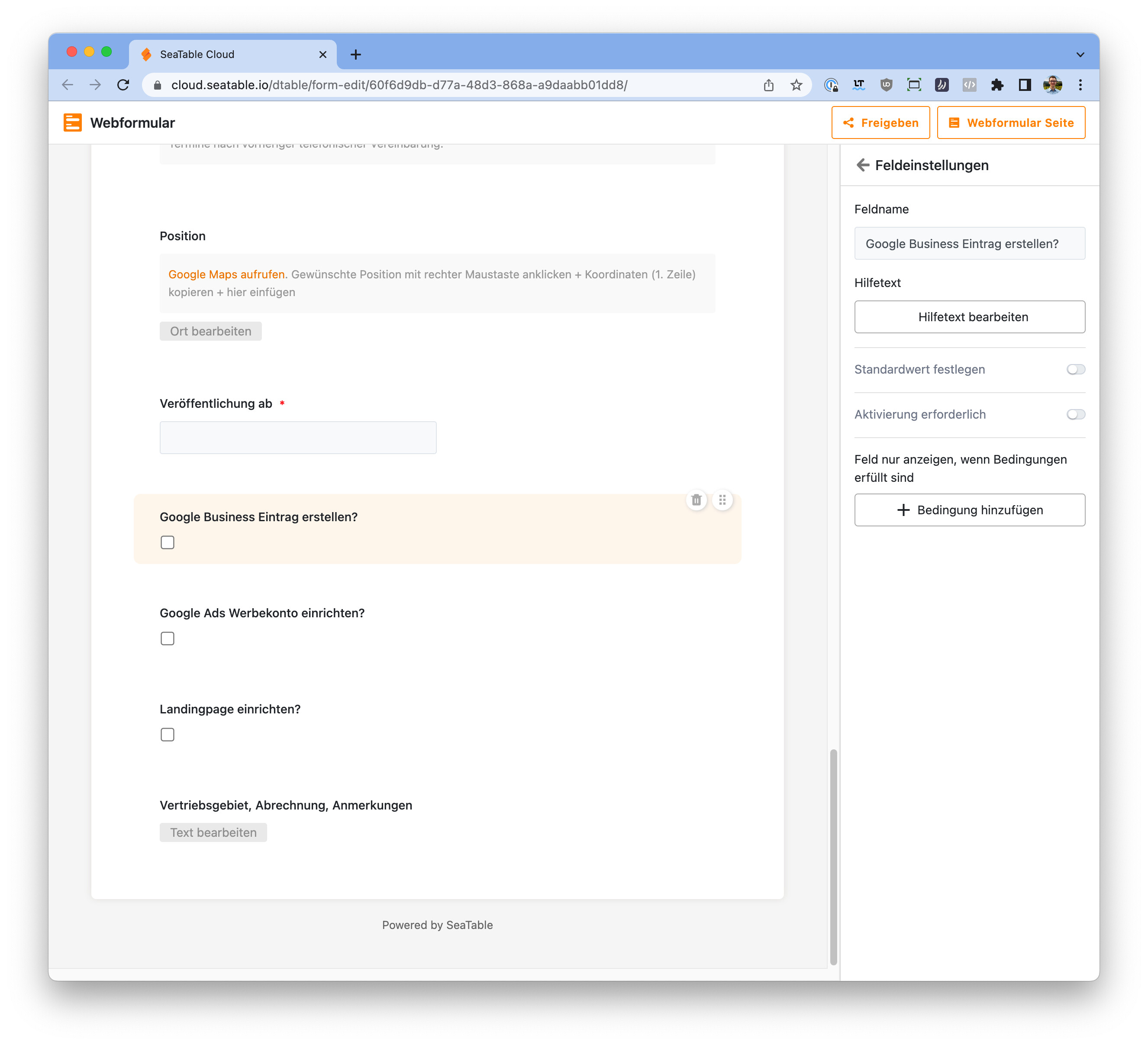Click the Veröffentlichung ab date field
1148x1045 pixels.
[x=298, y=437]
